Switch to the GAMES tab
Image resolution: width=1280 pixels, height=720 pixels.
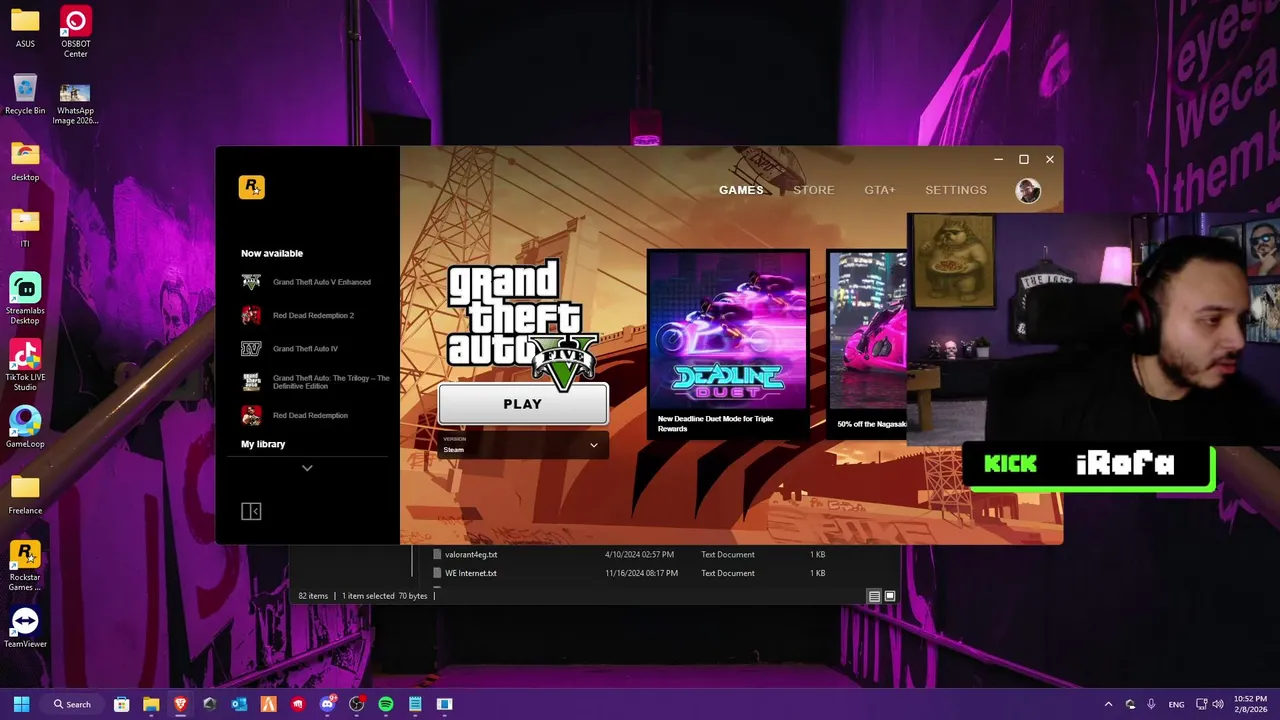coord(741,190)
